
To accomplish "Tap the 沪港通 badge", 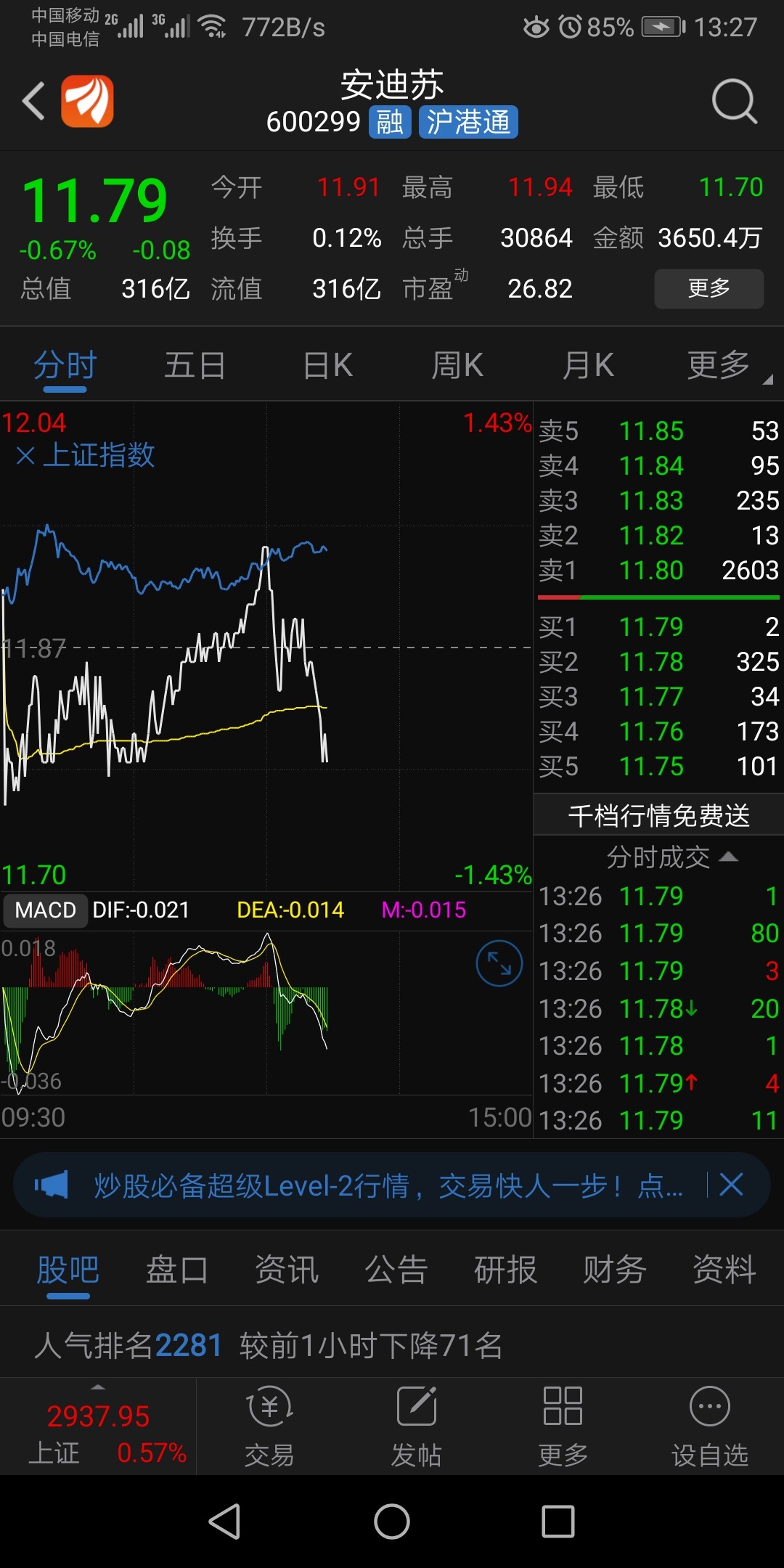I will tap(468, 122).
